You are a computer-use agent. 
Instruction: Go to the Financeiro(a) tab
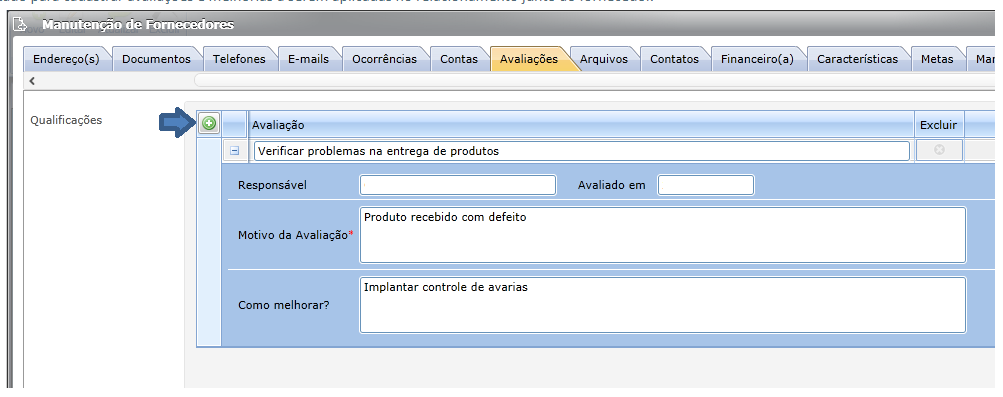pyautogui.click(x=757, y=59)
